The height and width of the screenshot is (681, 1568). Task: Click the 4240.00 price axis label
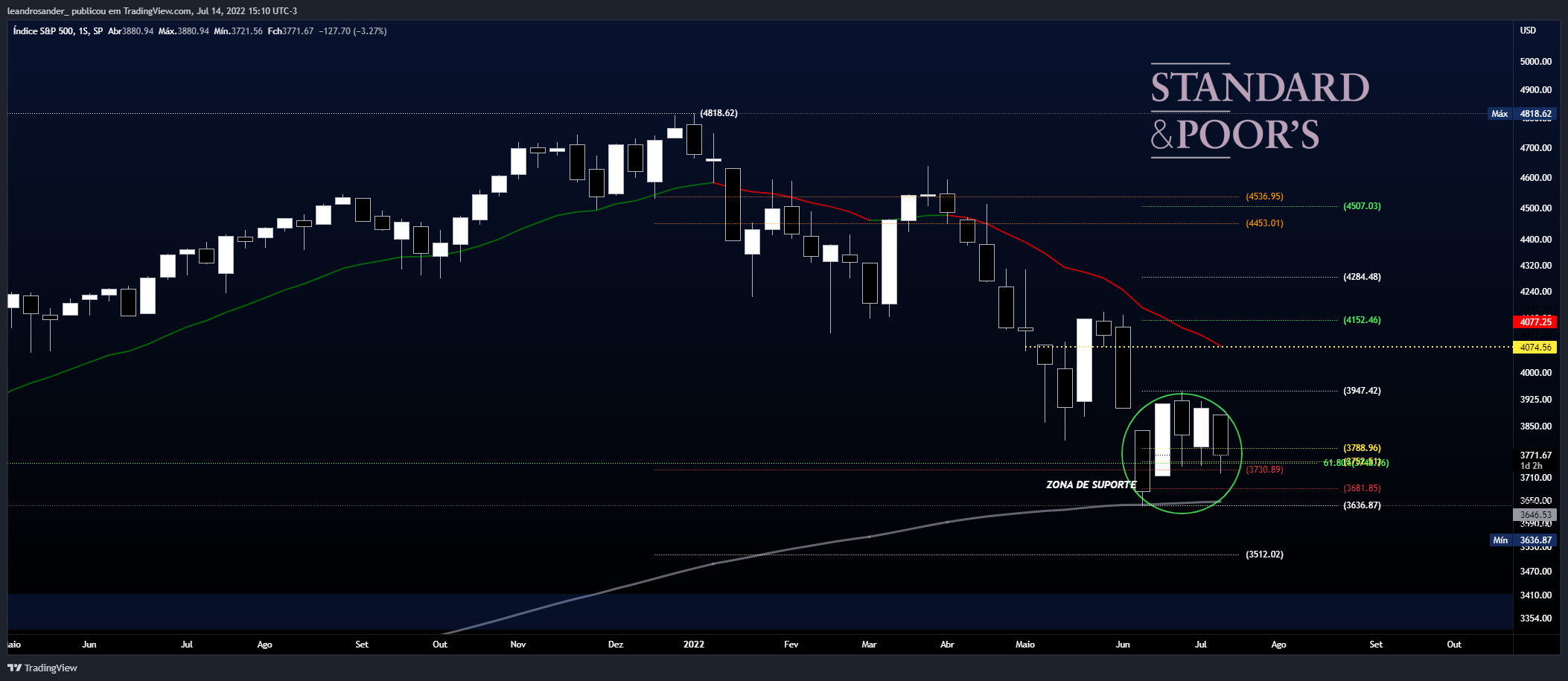(1535, 292)
